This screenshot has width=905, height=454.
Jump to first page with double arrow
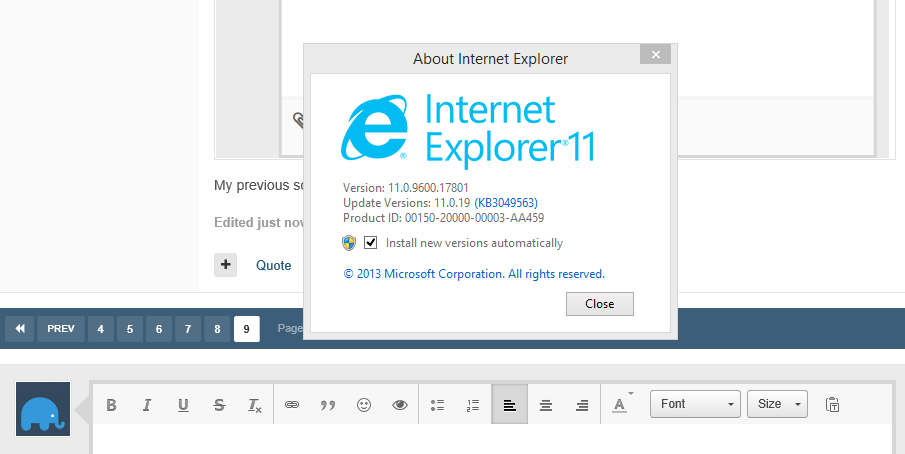click(20, 329)
